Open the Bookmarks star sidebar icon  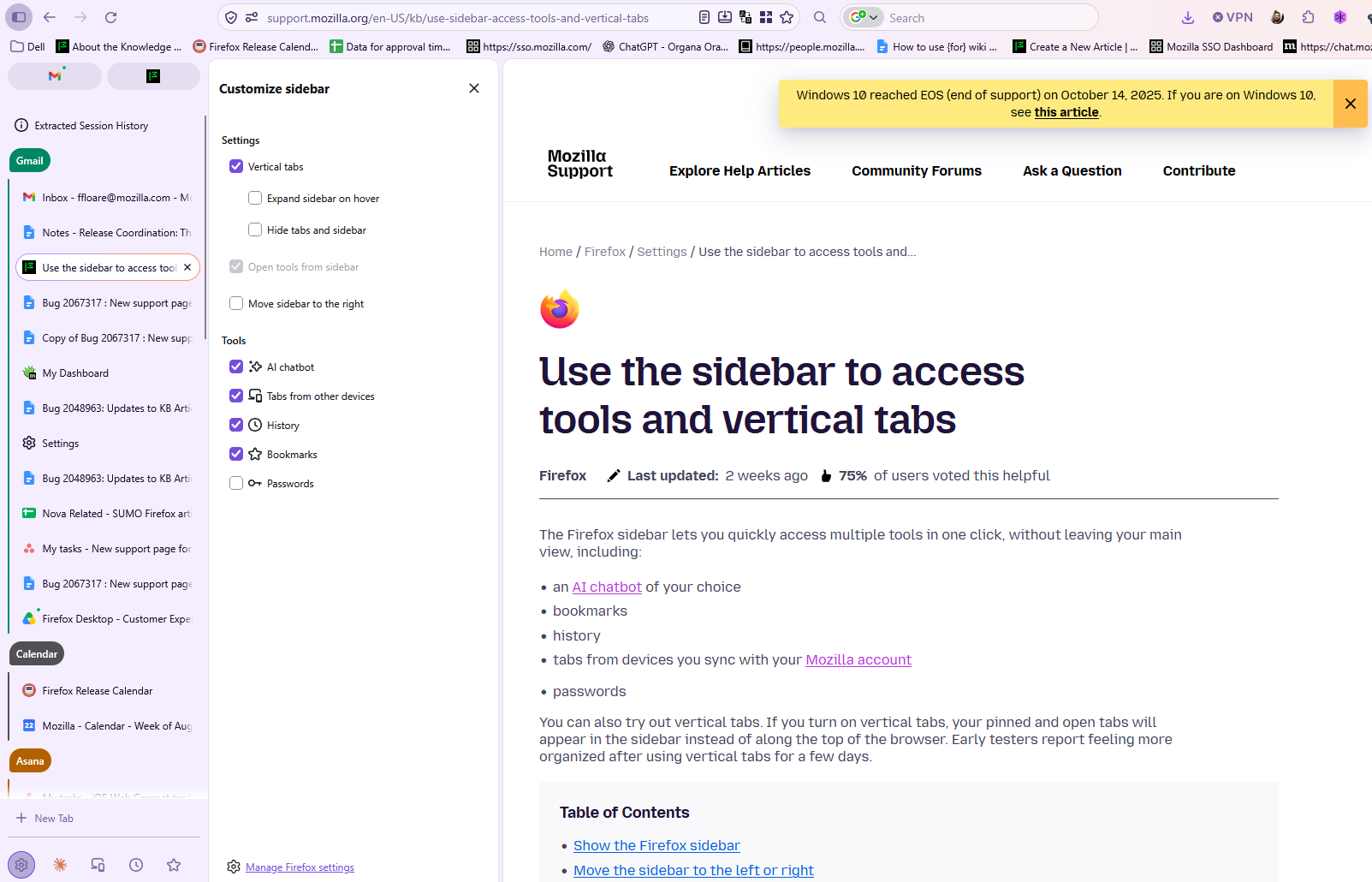point(174,865)
